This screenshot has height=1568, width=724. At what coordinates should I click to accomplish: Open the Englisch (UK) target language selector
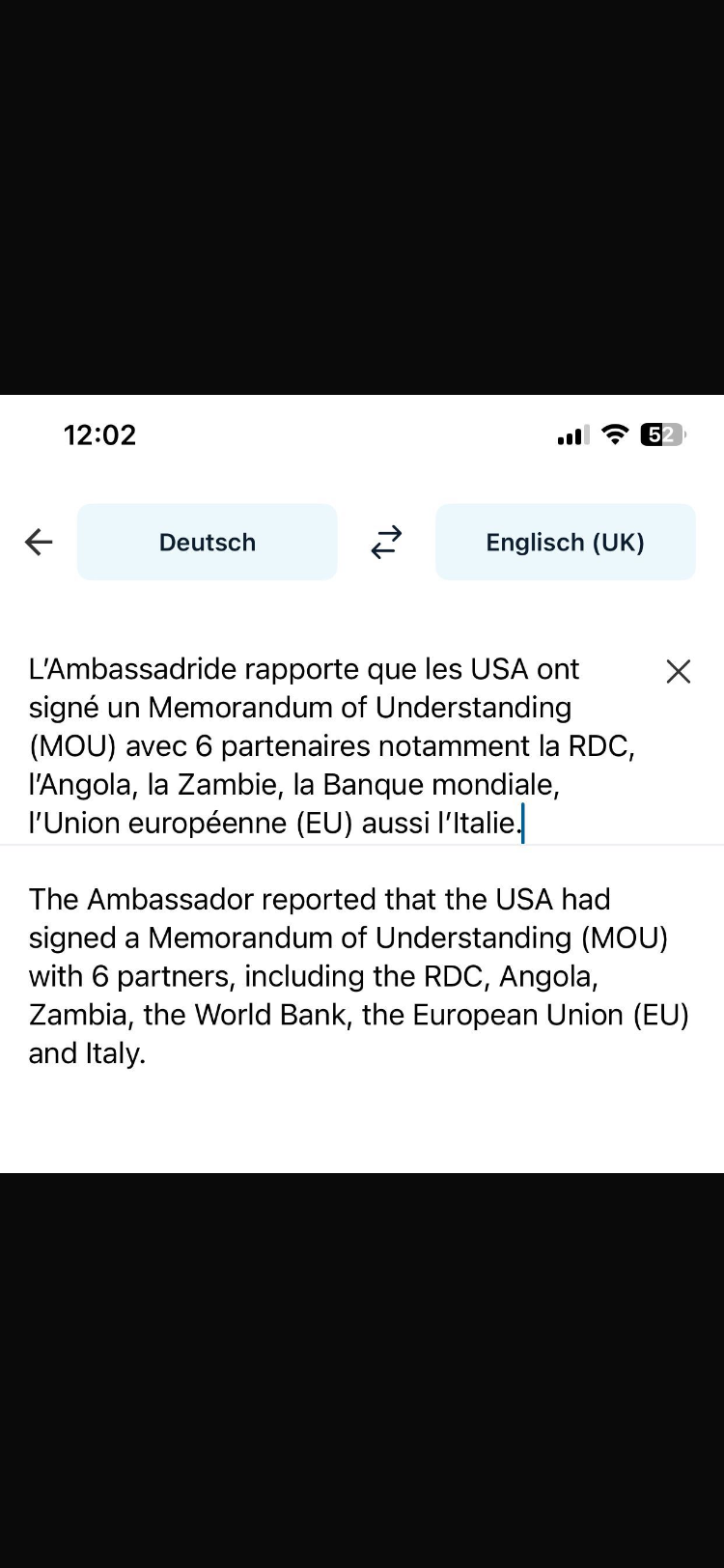tap(566, 542)
